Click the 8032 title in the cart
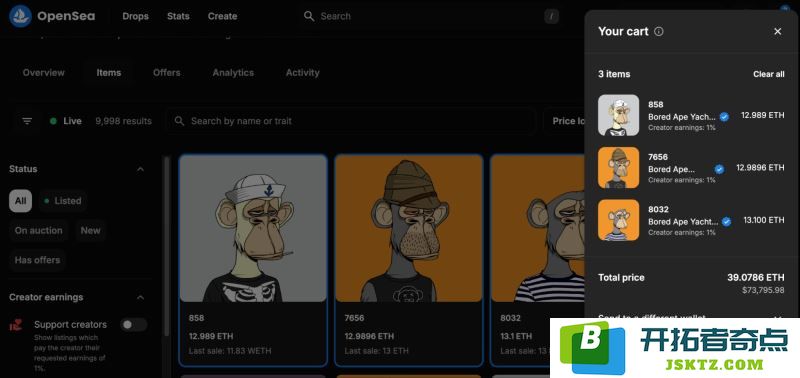This screenshot has width=800, height=378. click(x=658, y=209)
